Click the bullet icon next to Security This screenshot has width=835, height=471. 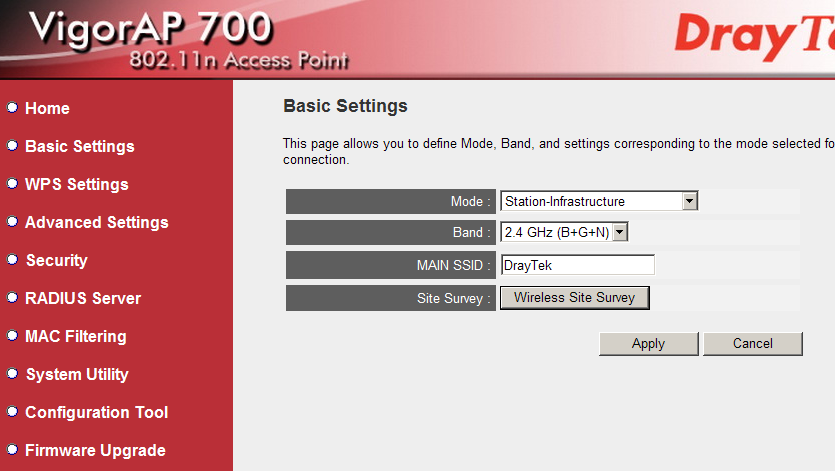click(x=12, y=260)
